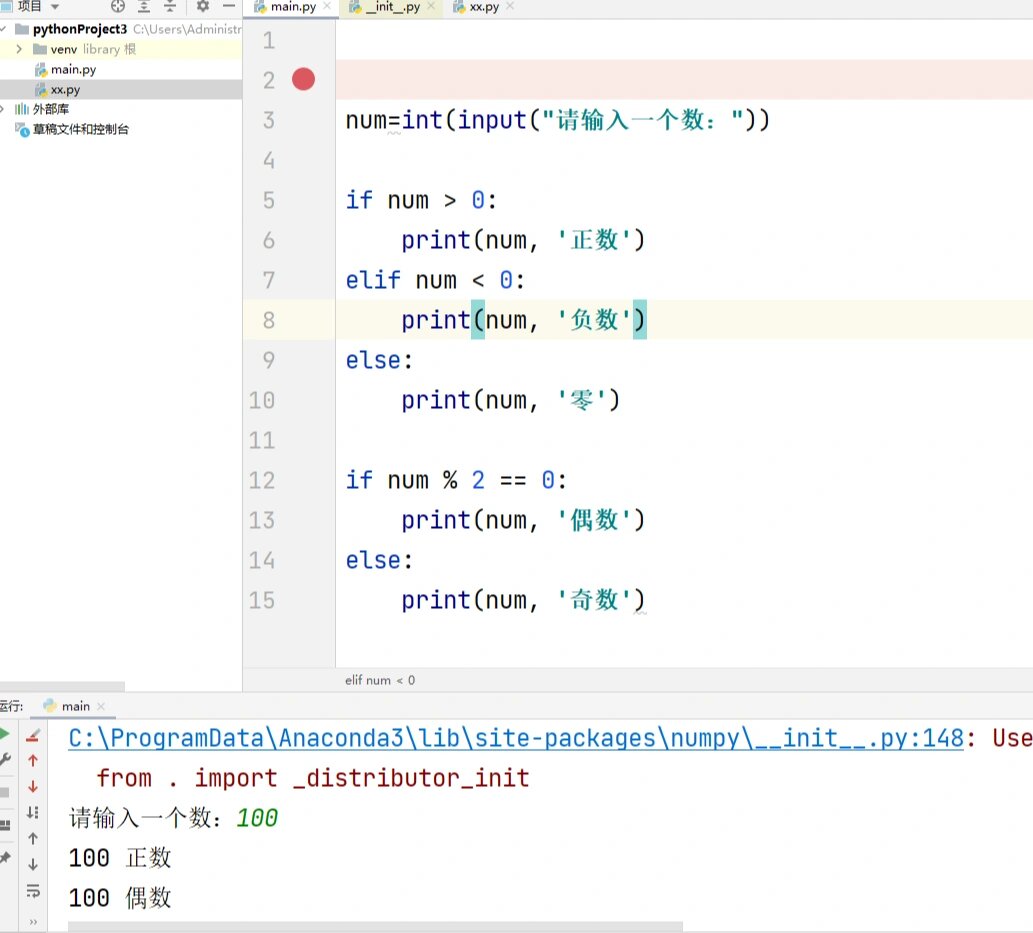Toggle soft-wrap icon in Run console
The width and height of the screenshot is (1033, 933).
point(33,891)
